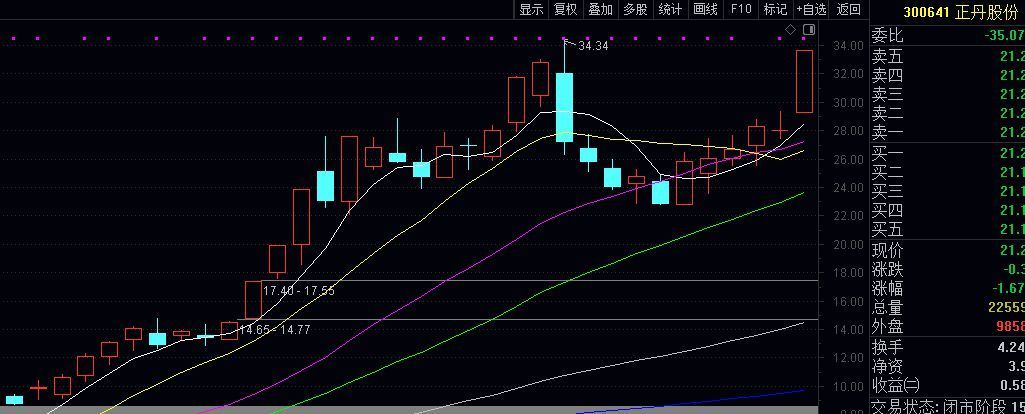Click the 净资 net asset row

(x=947, y=366)
